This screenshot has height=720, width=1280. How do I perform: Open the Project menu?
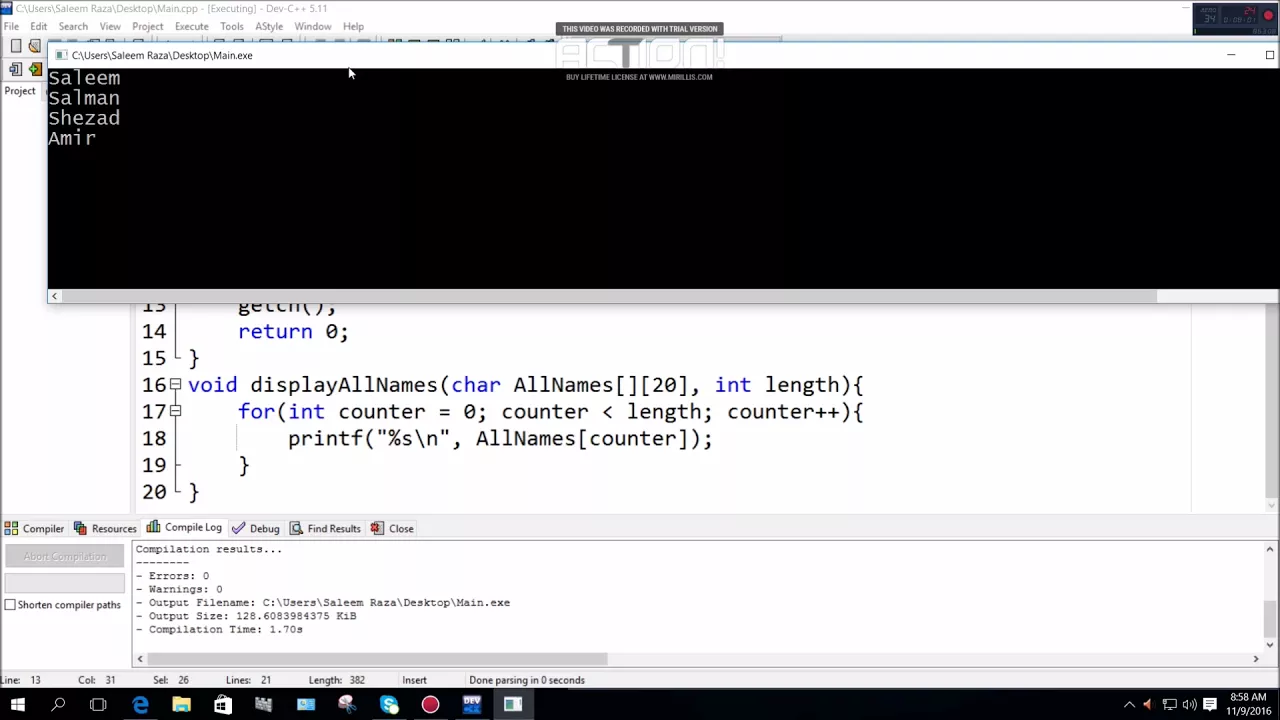click(x=147, y=26)
